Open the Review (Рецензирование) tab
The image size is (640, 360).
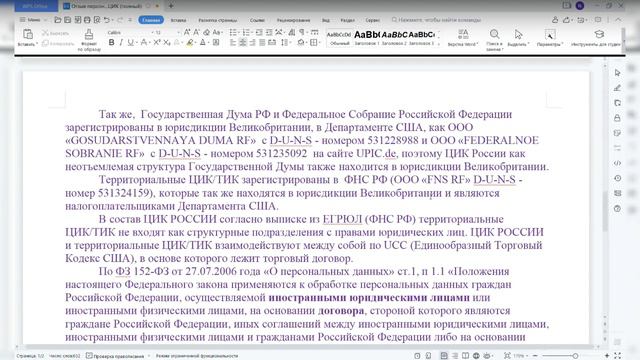pyautogui.click(x=293, y=20)
